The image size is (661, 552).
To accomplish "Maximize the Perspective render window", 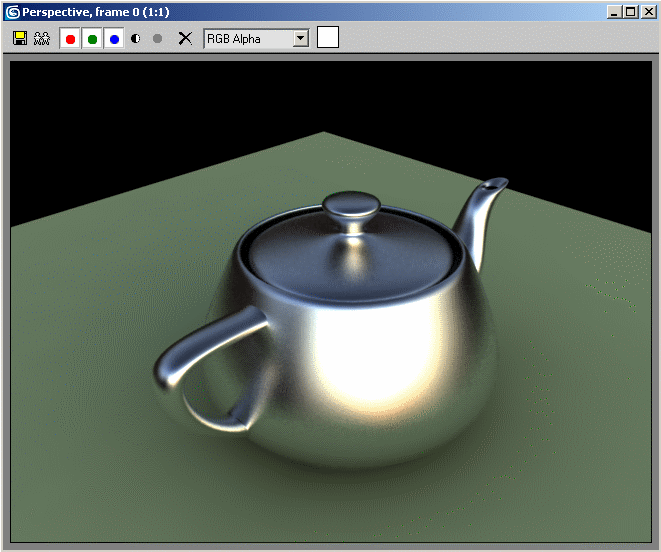I will pos(631,12).
